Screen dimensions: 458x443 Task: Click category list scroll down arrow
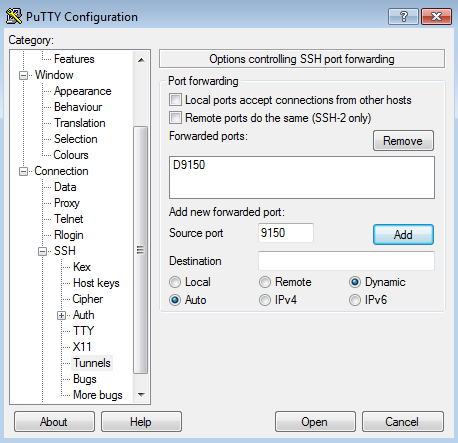141,395
